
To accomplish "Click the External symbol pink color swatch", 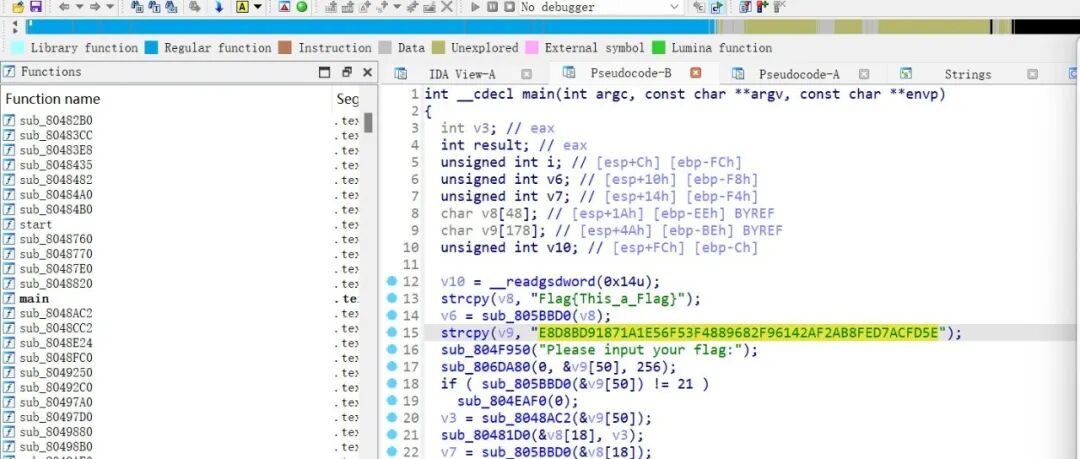I will [x=532, y=48].
